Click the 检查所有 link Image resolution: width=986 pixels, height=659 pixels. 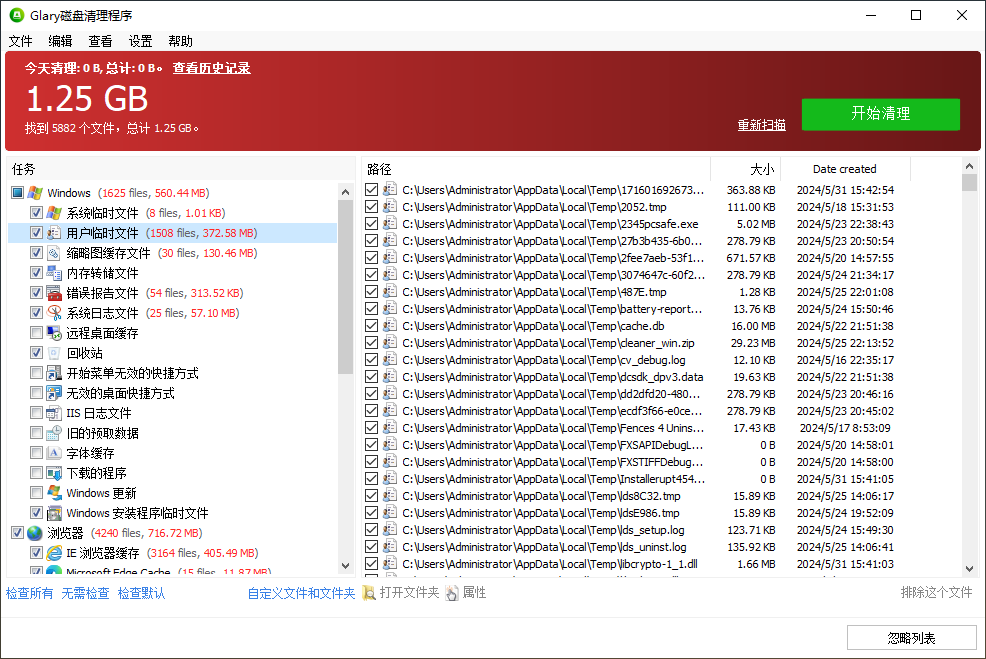click(x=30, y=593)
